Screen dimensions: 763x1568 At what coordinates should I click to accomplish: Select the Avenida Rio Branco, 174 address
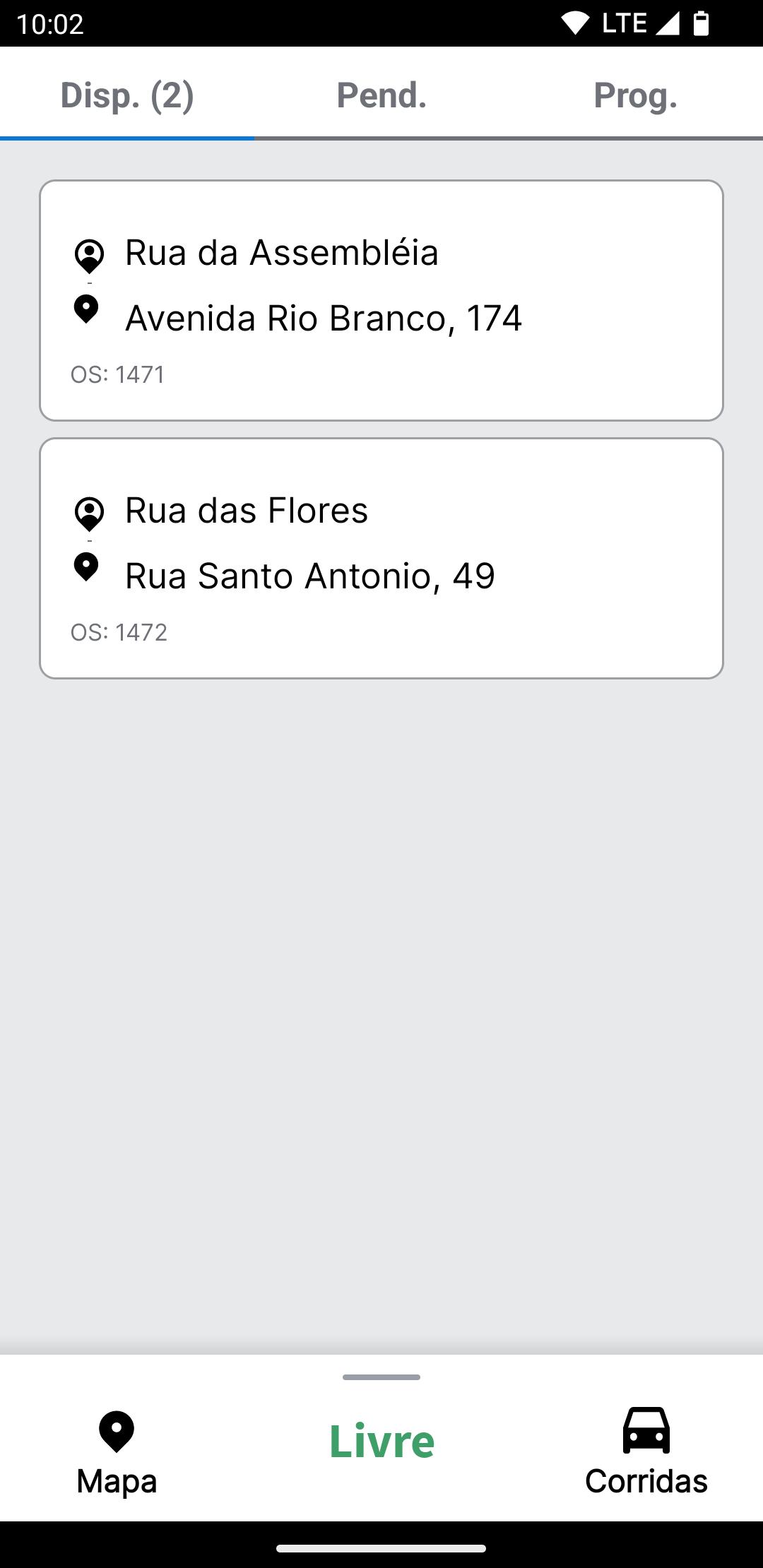point(324,318)
